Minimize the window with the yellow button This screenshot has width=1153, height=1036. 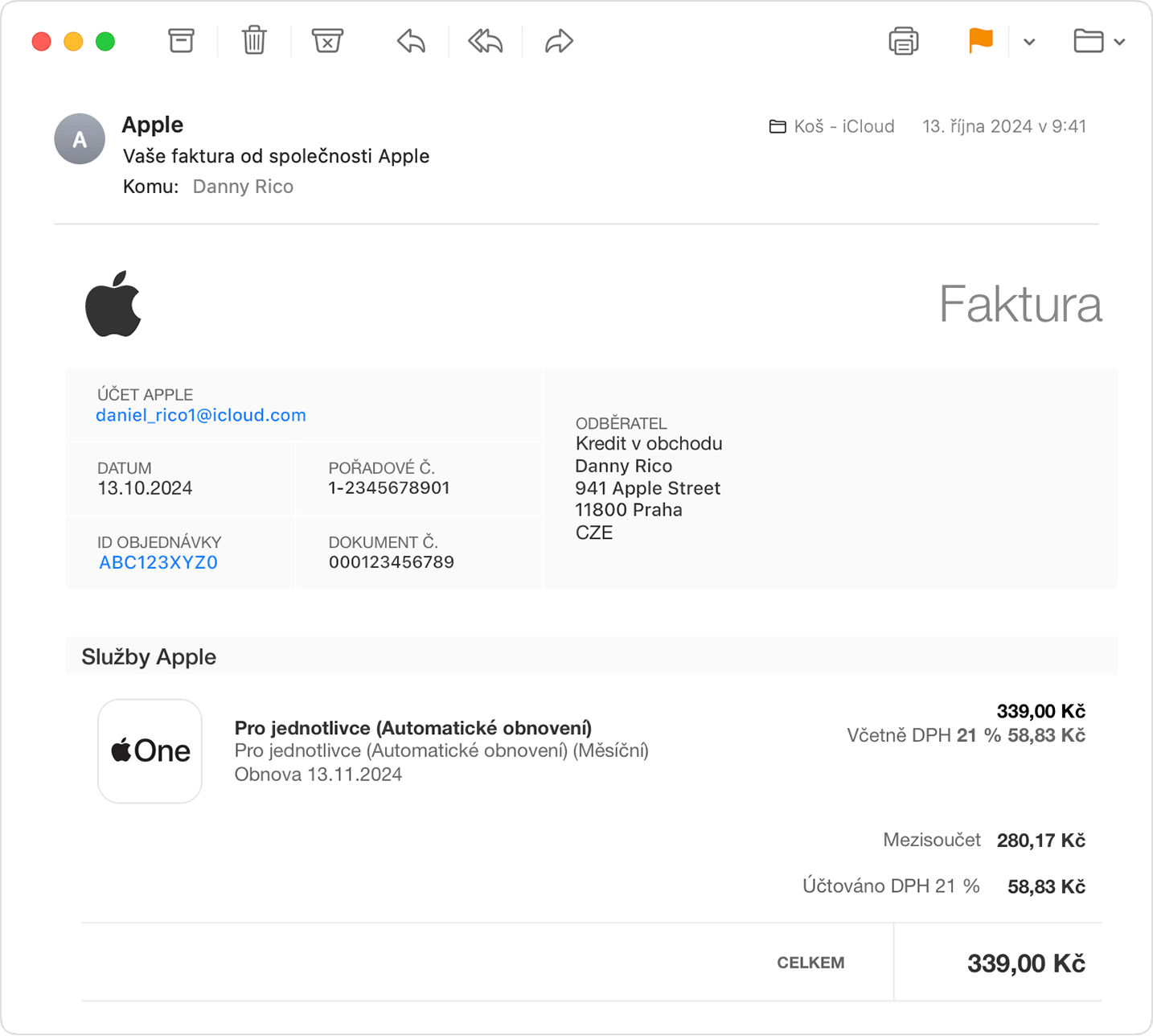click(73, 41)
